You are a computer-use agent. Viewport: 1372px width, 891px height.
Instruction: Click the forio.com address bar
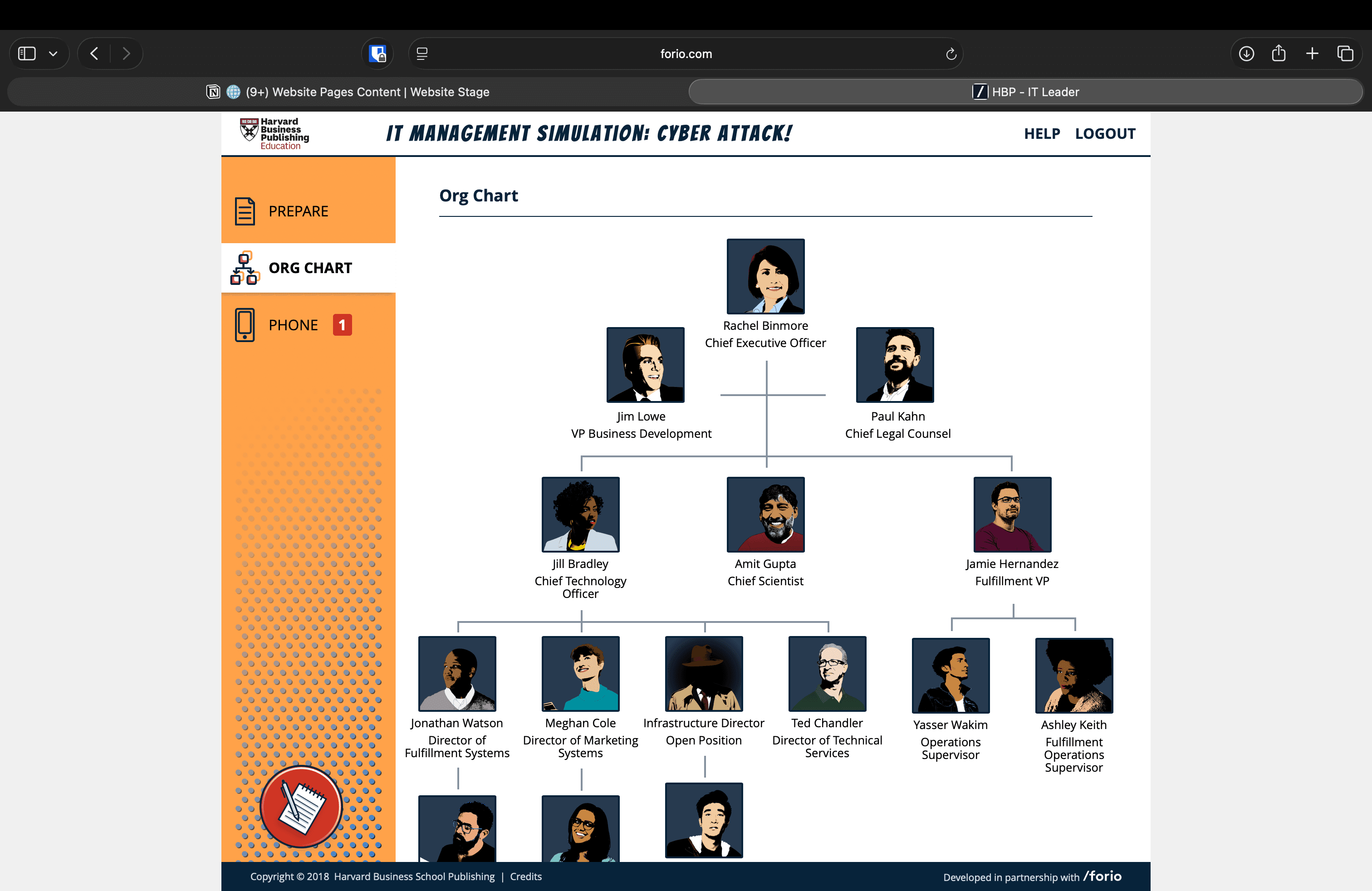[686, 54]
